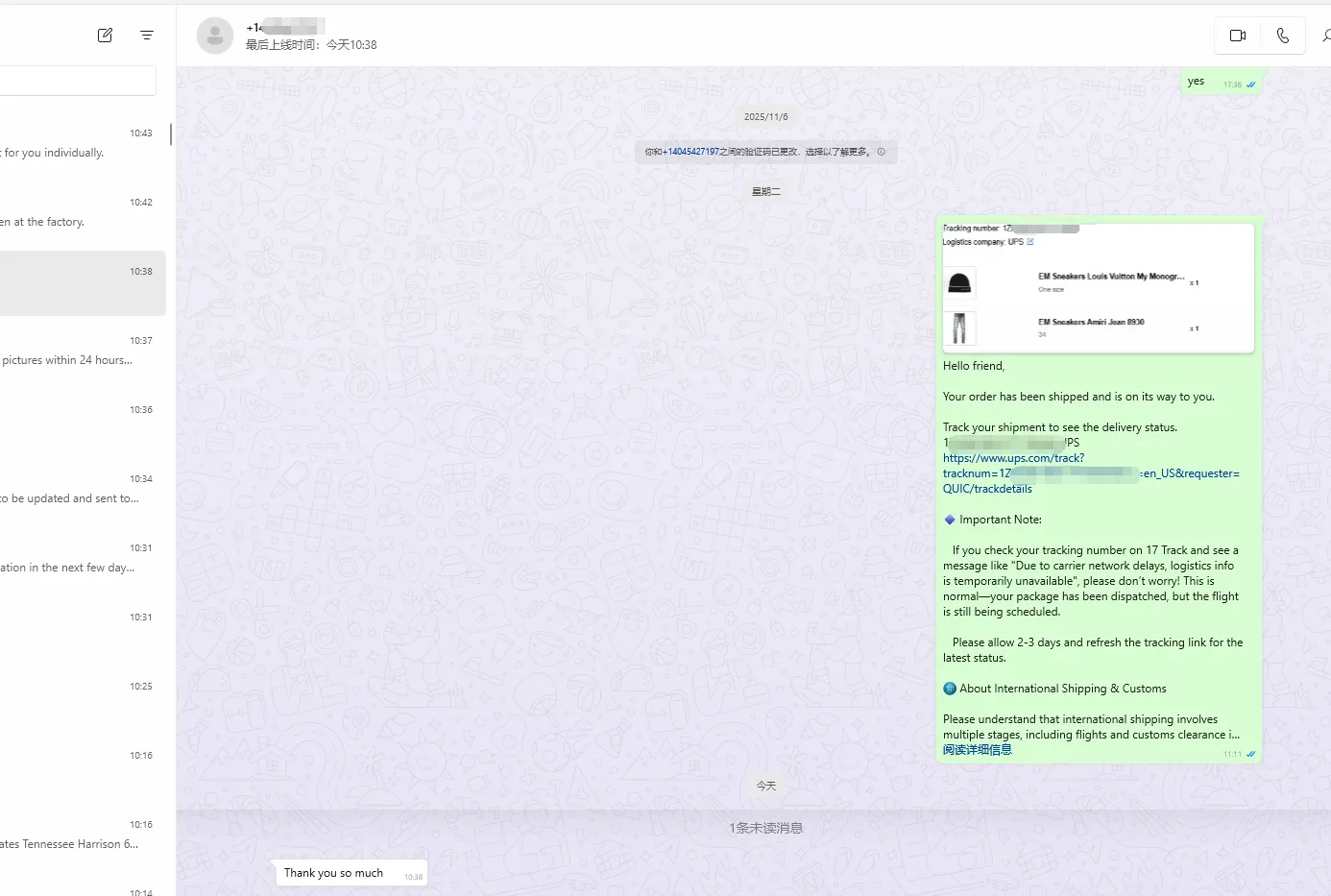Open the UPS tracking link
1331x896 pixels.
click(1013, 458)
